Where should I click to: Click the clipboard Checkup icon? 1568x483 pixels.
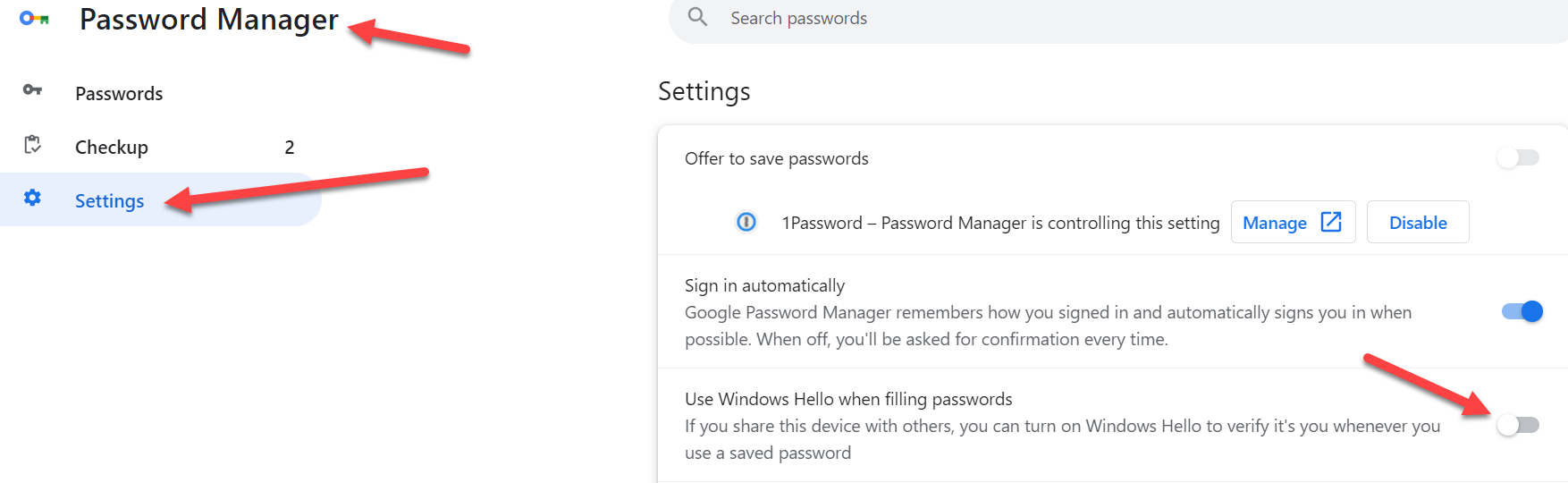coord(33,145)
